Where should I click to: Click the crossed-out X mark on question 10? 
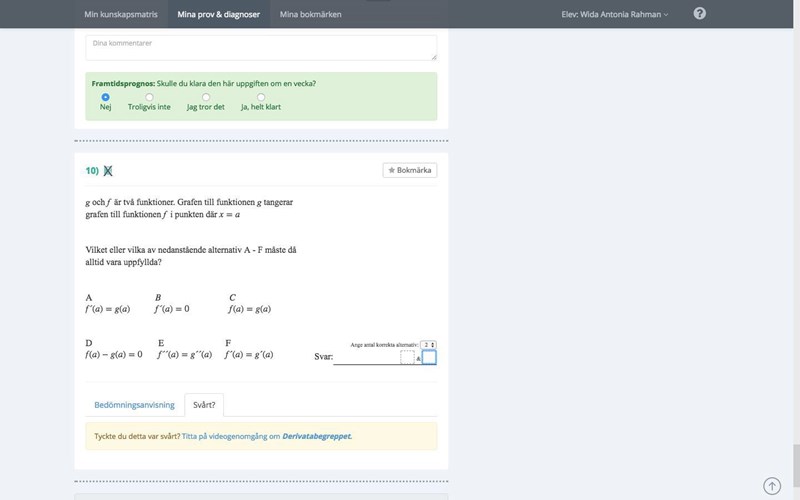tap(108, 171)
